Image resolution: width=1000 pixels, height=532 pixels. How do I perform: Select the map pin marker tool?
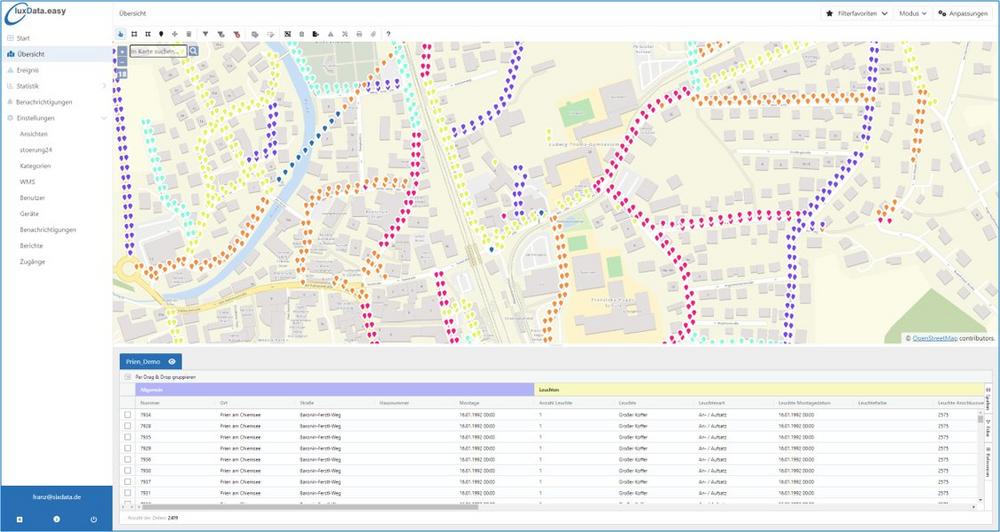(x=161, y=33)
